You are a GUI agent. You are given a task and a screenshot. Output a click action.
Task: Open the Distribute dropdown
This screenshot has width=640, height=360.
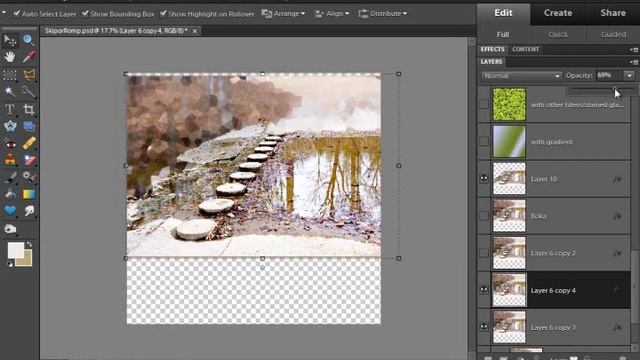(382, 13)
